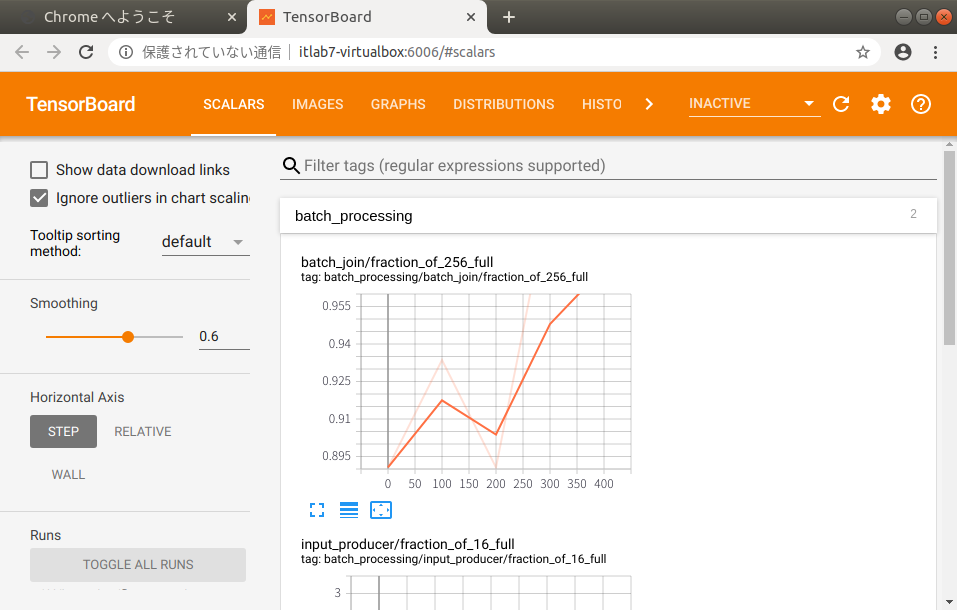Open the Chrome profile avatar menu

tap(903, 52)
